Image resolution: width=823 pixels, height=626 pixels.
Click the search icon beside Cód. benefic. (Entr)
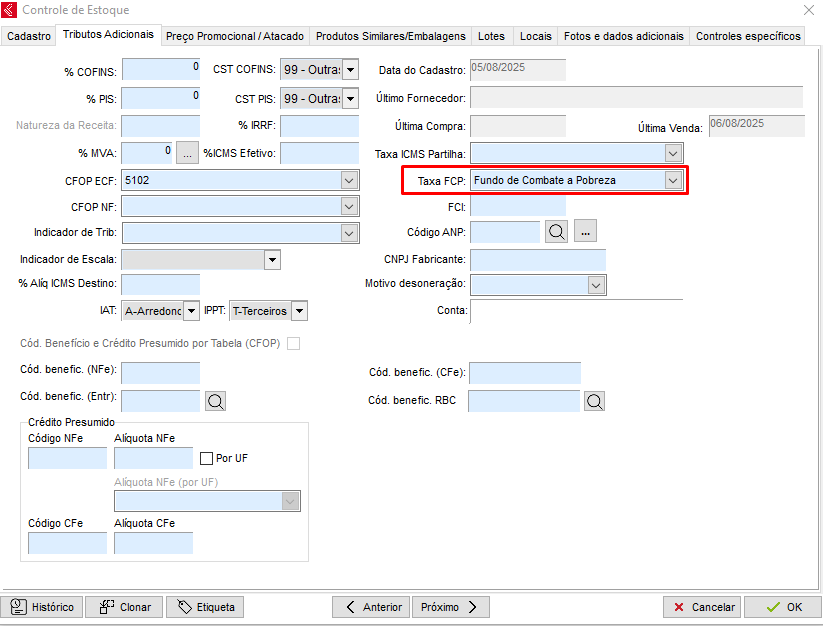point(215,401)
